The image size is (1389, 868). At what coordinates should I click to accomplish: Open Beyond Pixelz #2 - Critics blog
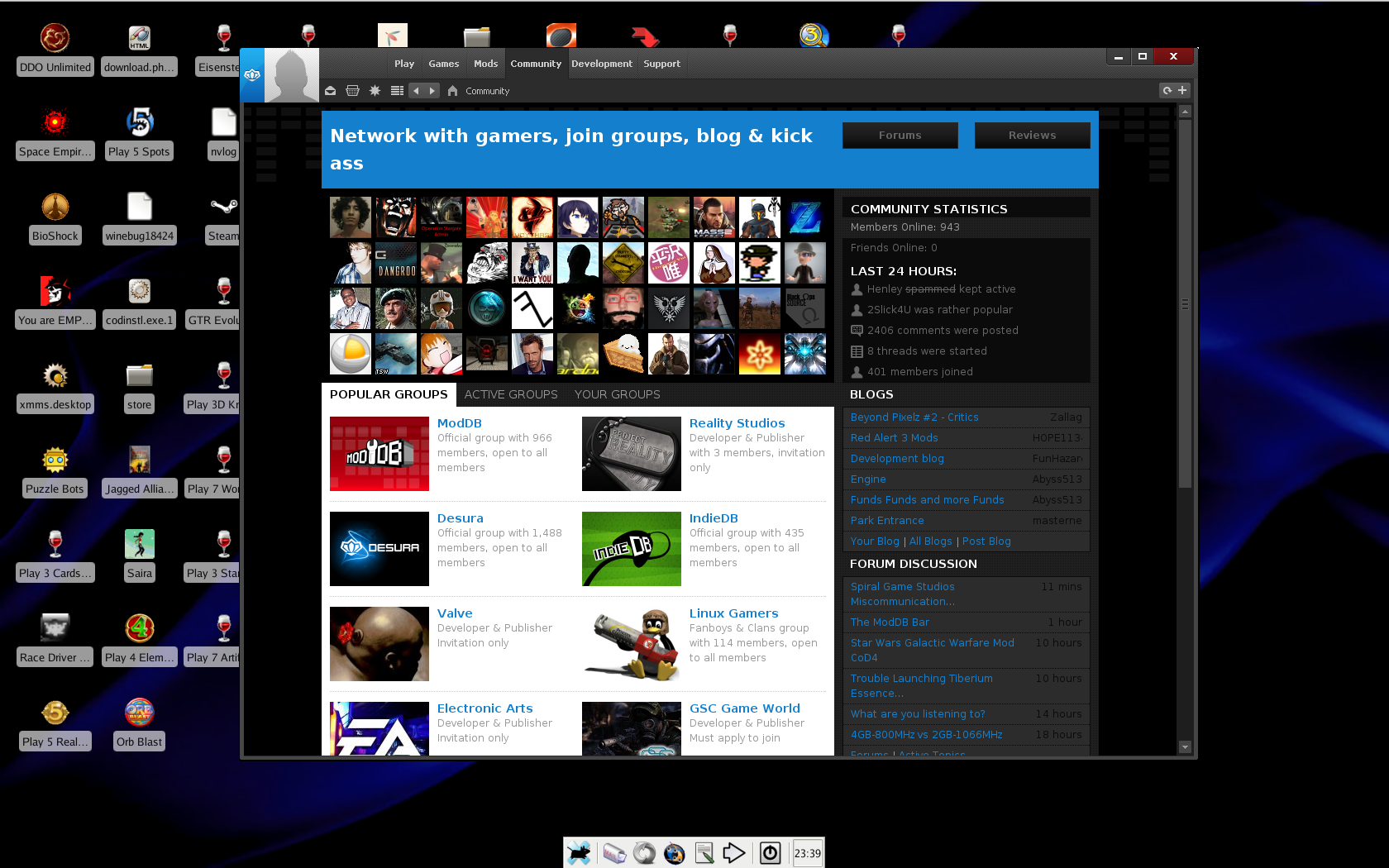914,417
